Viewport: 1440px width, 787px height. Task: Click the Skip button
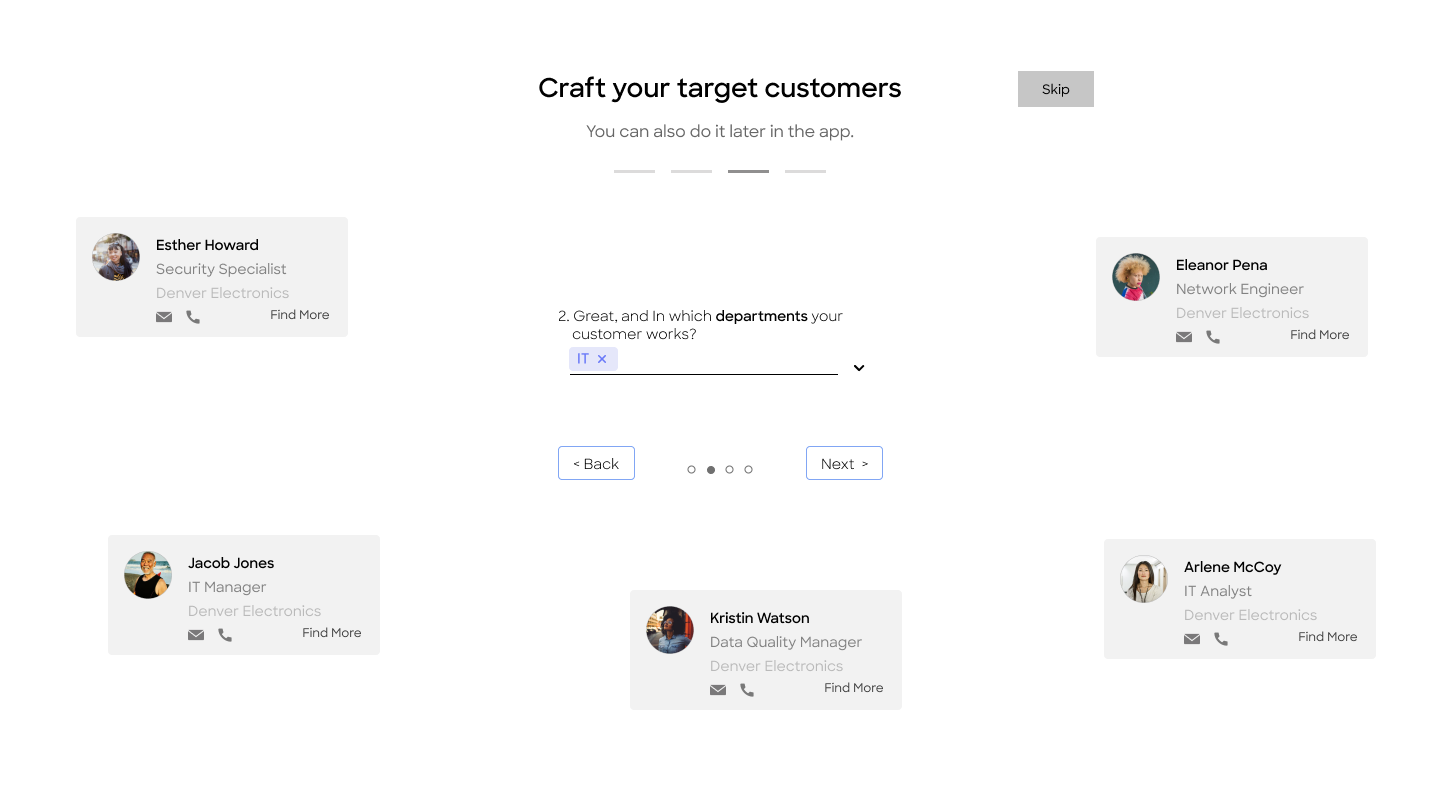(1055, 89)
